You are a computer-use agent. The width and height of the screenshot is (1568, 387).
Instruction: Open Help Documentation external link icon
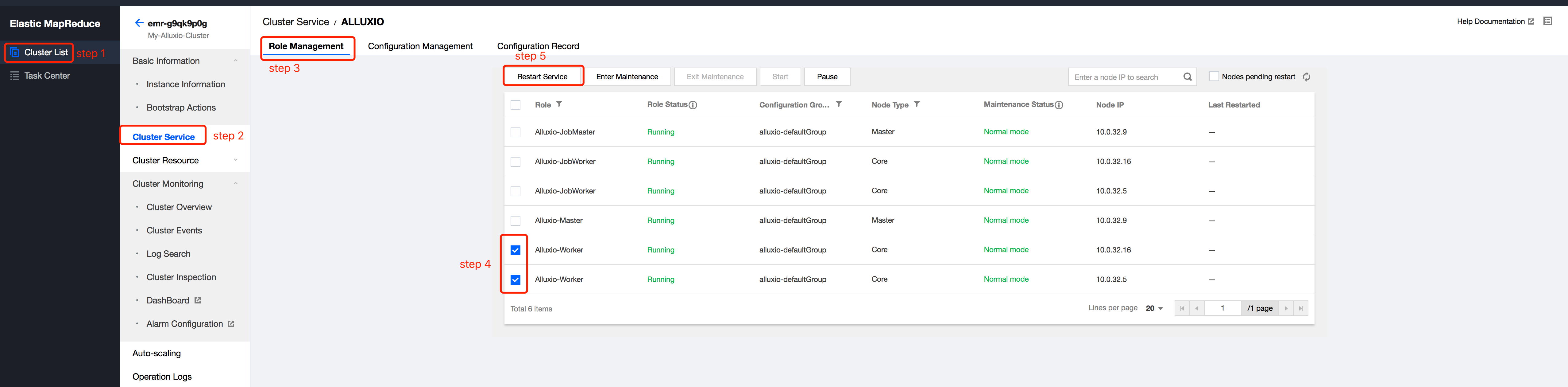click(1531, 21)
